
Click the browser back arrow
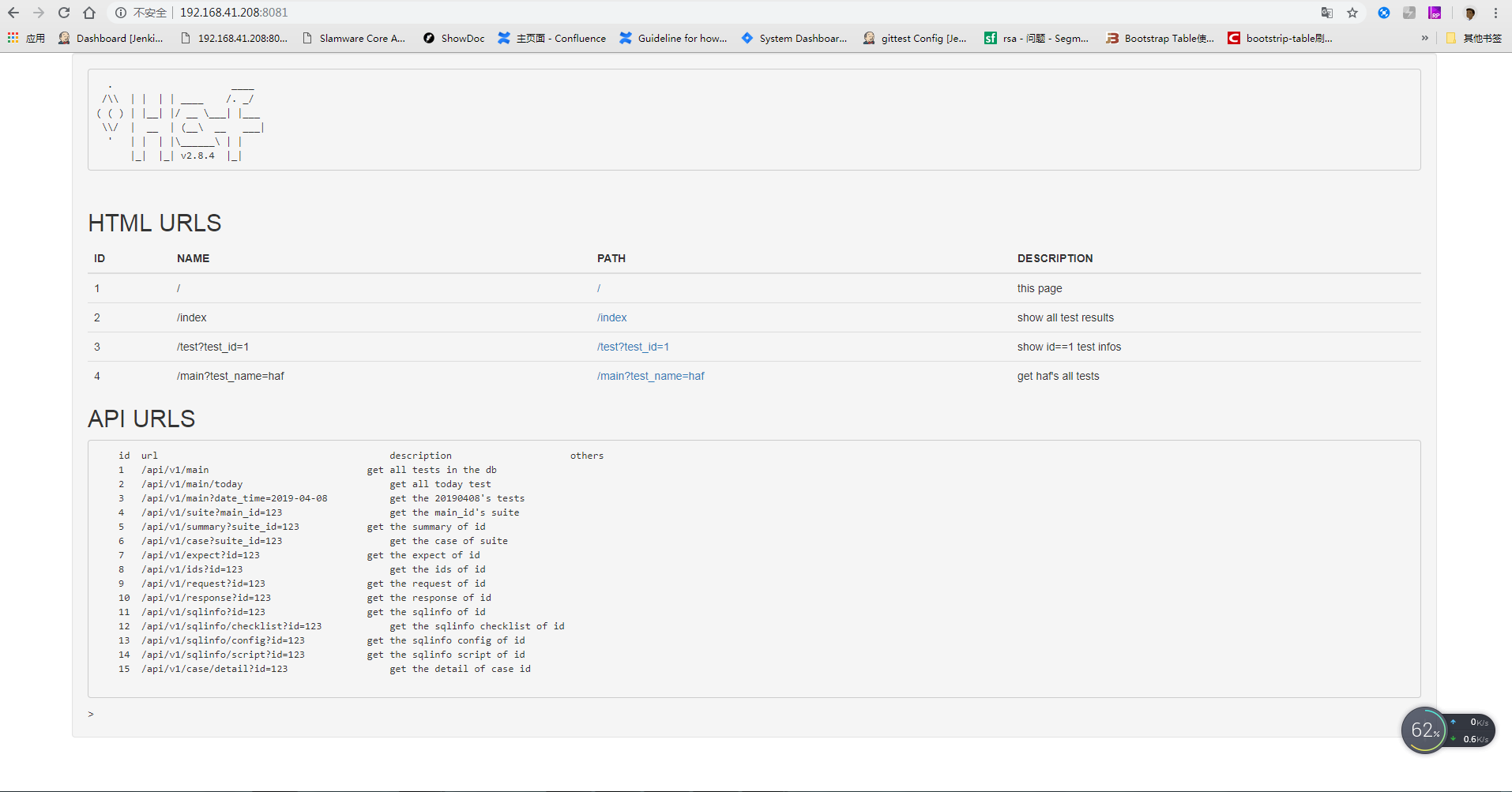click(x=13, y=13)
